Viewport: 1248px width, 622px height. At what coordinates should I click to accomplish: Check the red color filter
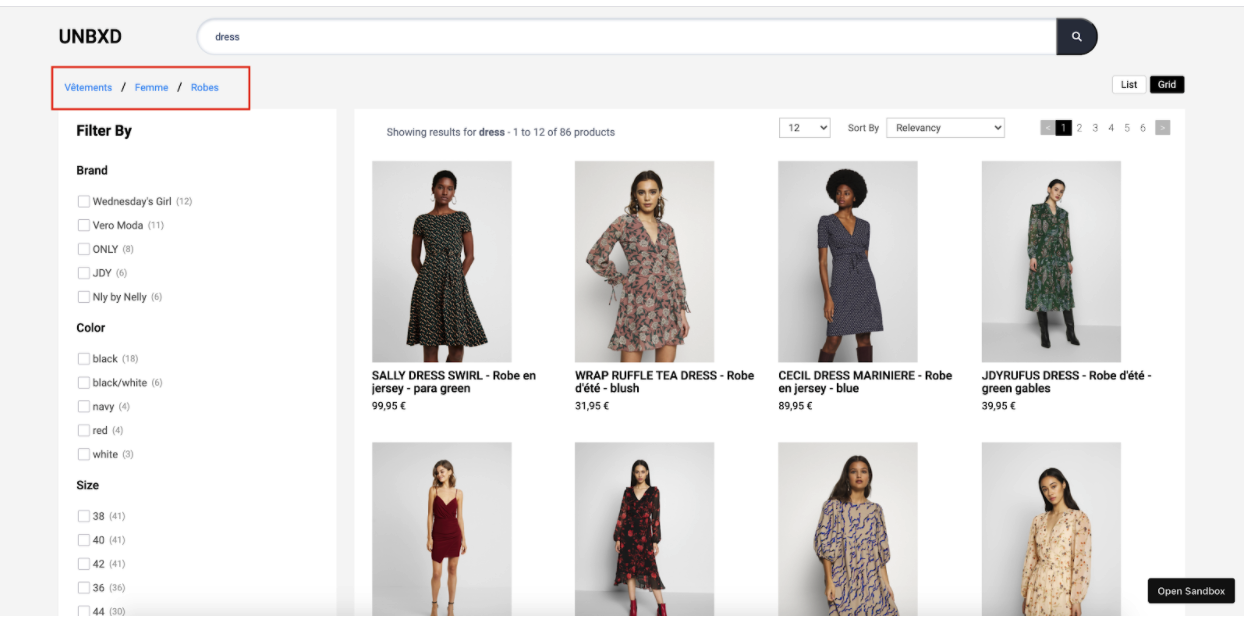pos(84,430)
